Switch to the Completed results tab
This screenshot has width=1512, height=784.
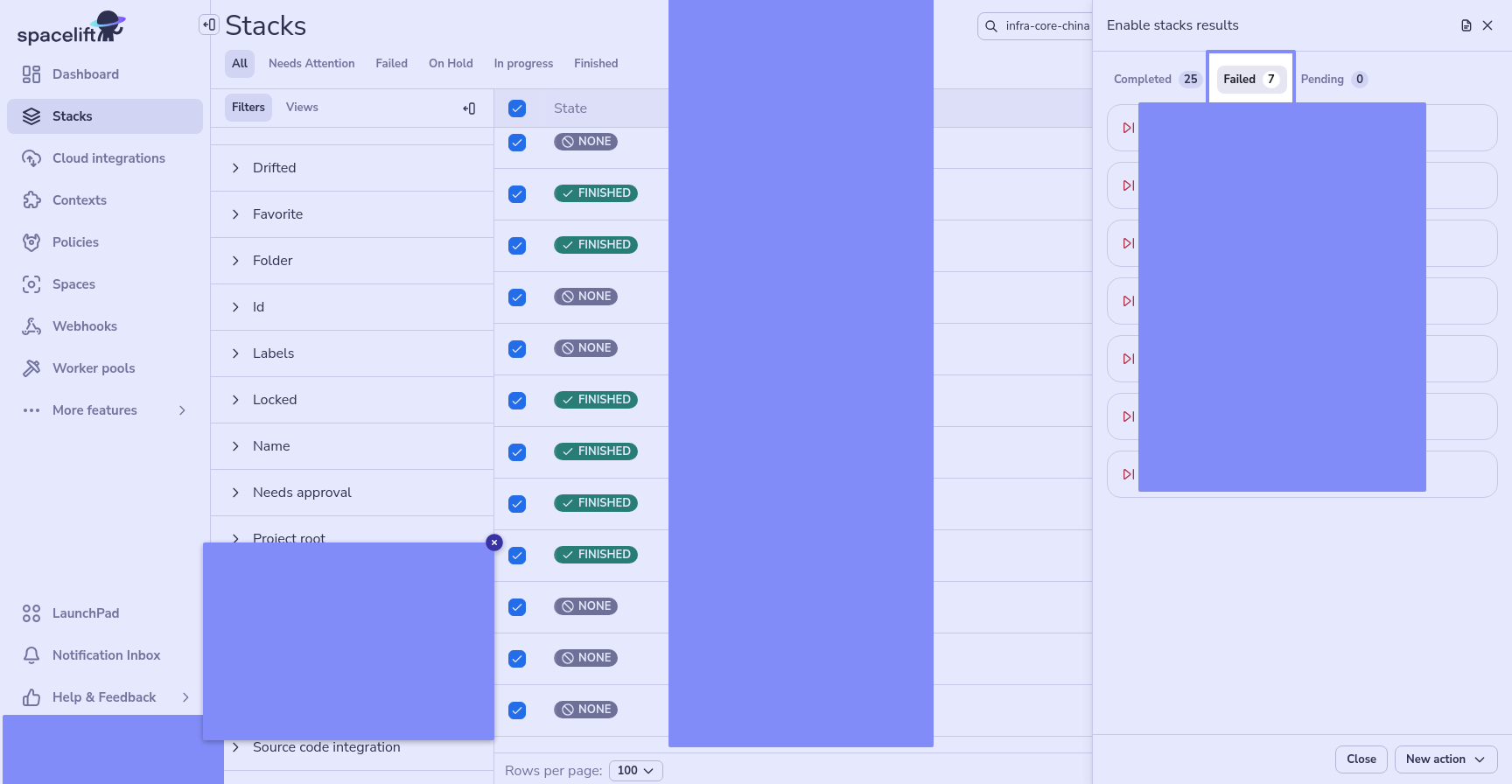pyautogui.click(x=1155, y=80)
